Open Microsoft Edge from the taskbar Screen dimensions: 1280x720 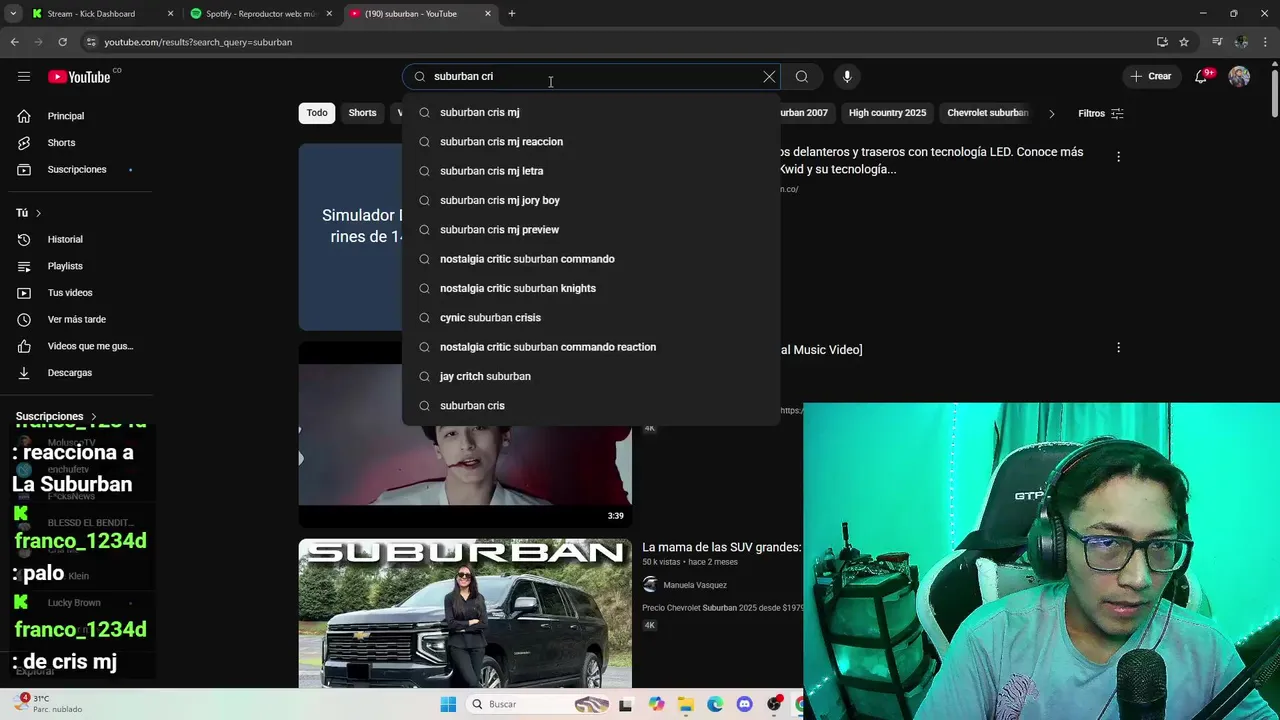pyautogui.click(x=715, y=704)
